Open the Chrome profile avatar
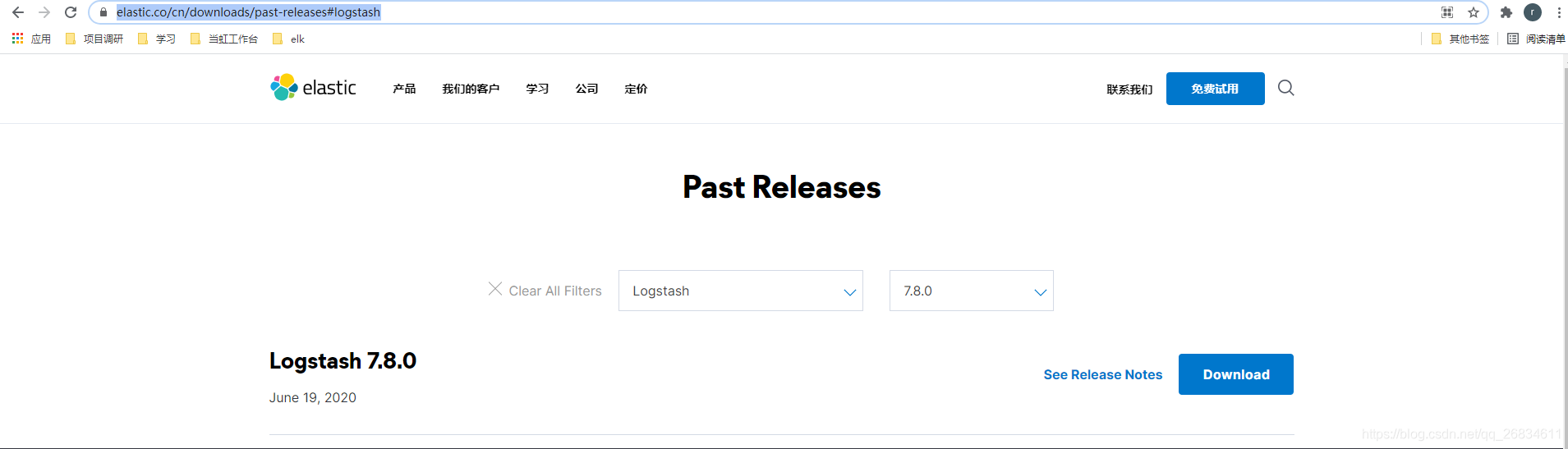The height and width of the screenshot is (449, 1568). click(1533, 12)
